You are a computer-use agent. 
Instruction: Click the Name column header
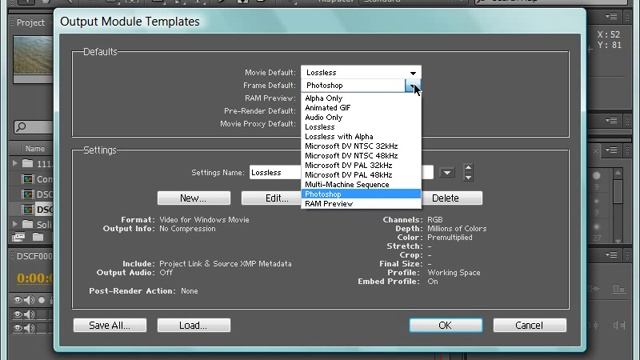[x=35, y=149]
